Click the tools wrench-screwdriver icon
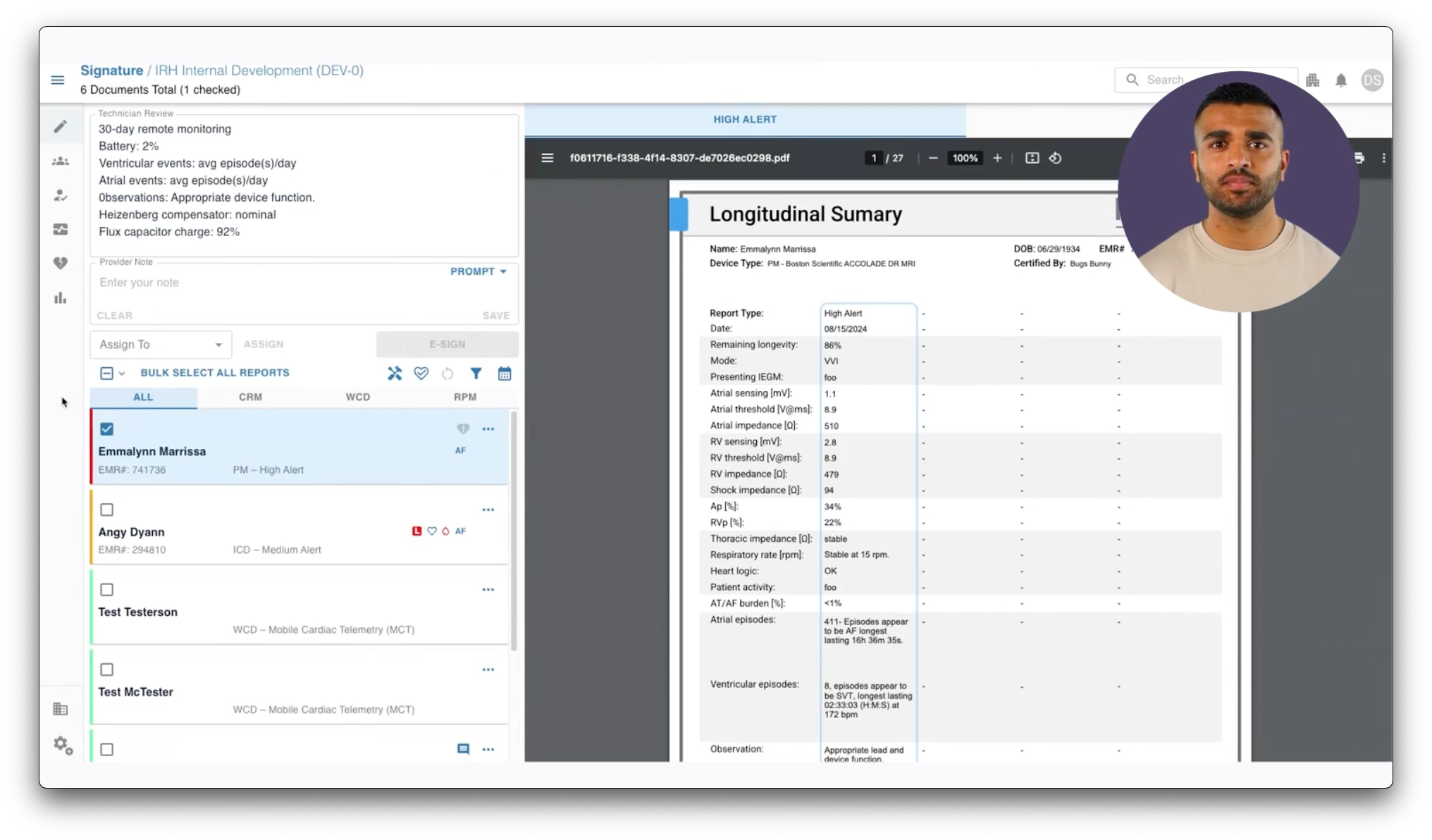 [395, 373]
